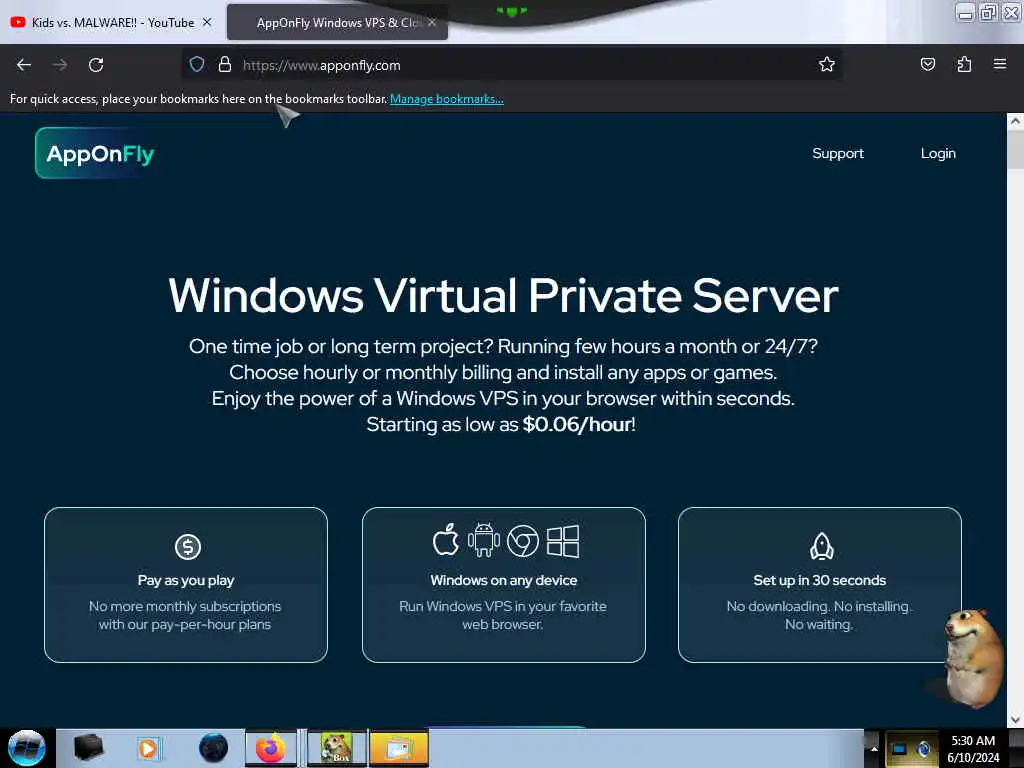
Task: Launch the media player taskbar icon
Action: point(148,748)
